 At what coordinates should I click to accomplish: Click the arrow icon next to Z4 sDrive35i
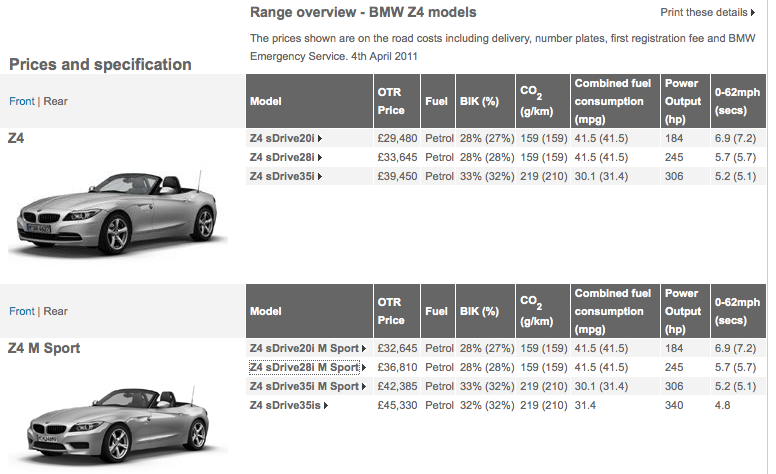click(320, 177)
